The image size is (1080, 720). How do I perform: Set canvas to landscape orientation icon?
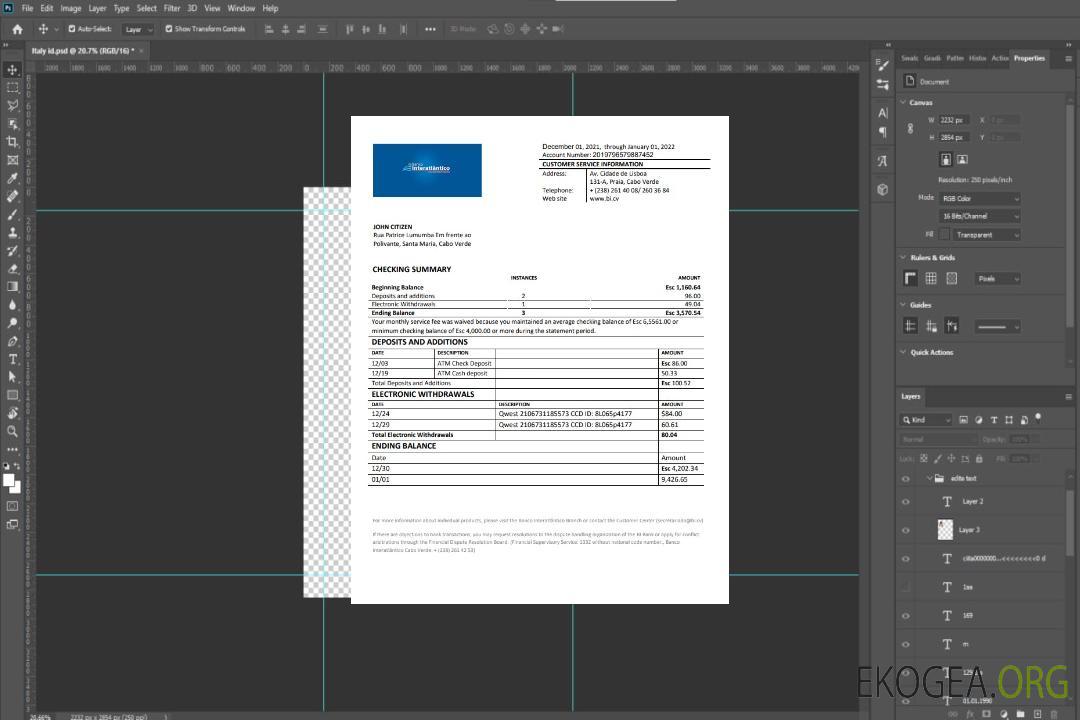point(962,159)
